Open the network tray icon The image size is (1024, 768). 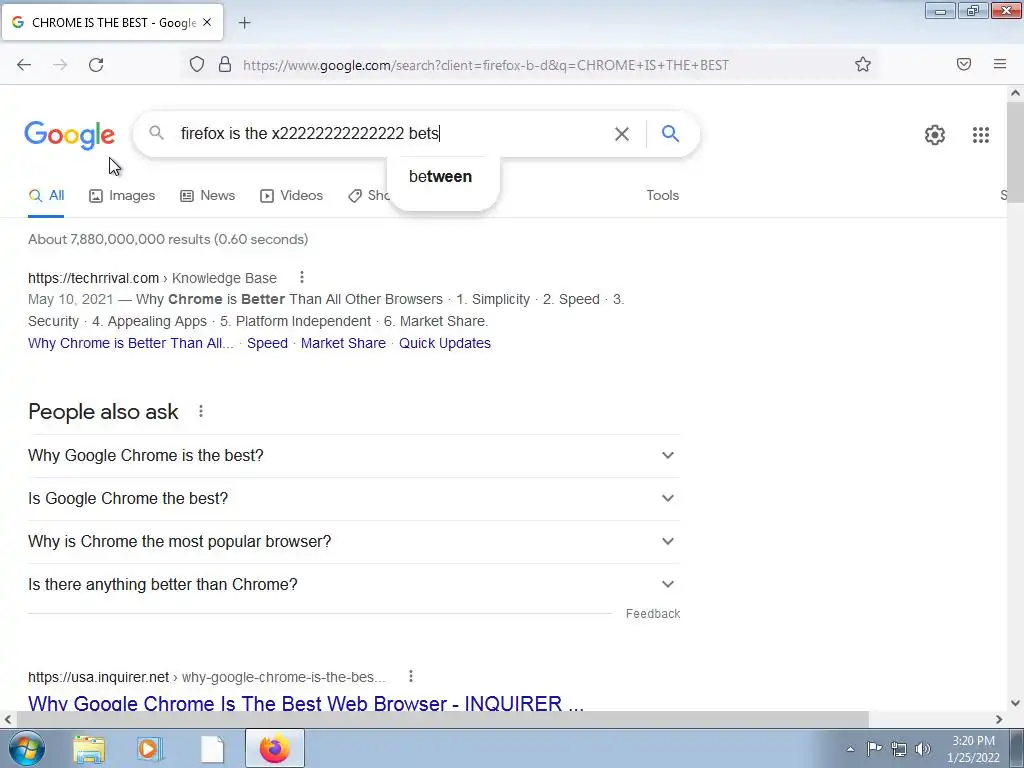tap(899, 749)
